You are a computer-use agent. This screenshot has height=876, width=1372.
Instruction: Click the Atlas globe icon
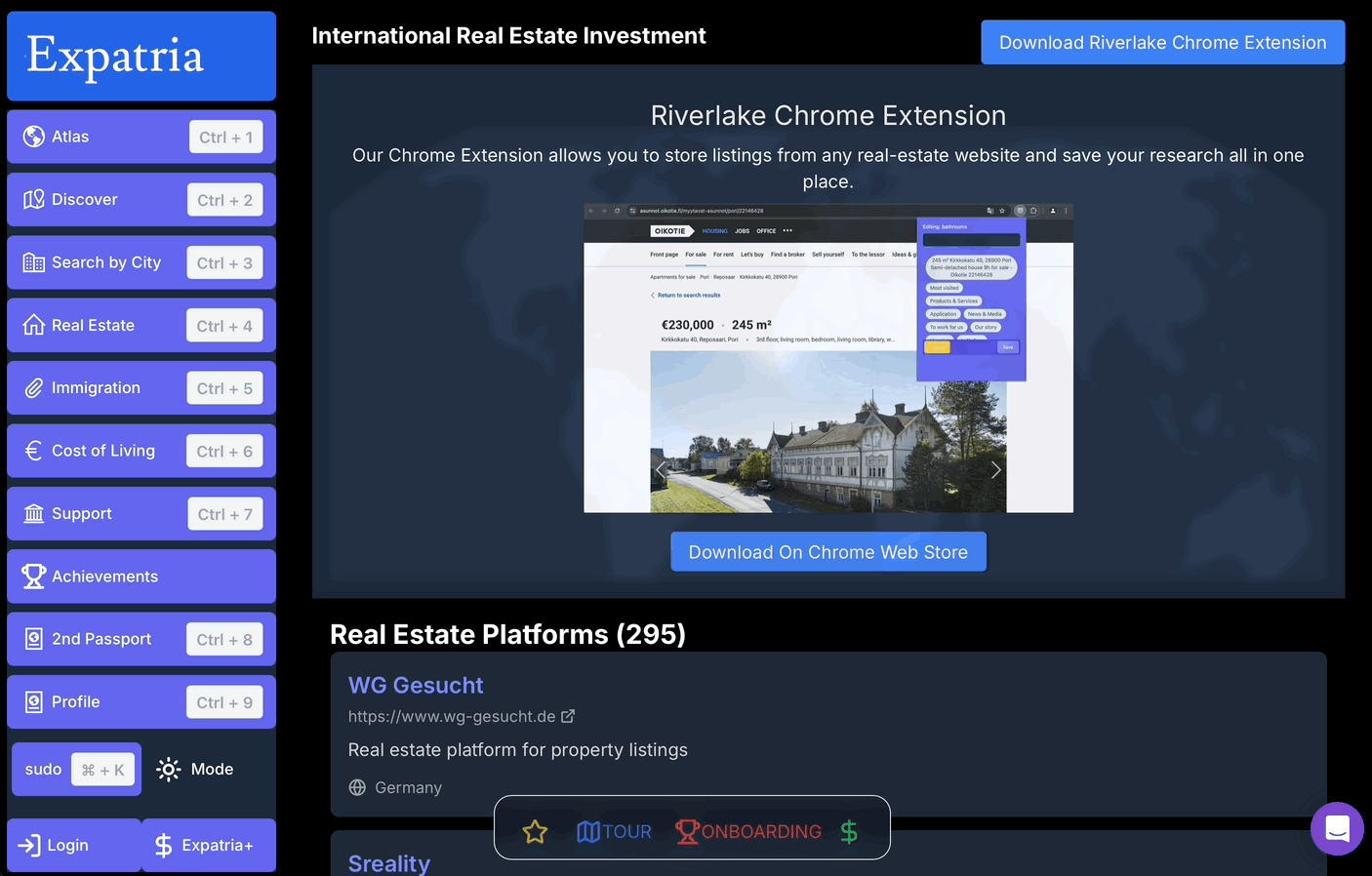click(x=34, y=137)
